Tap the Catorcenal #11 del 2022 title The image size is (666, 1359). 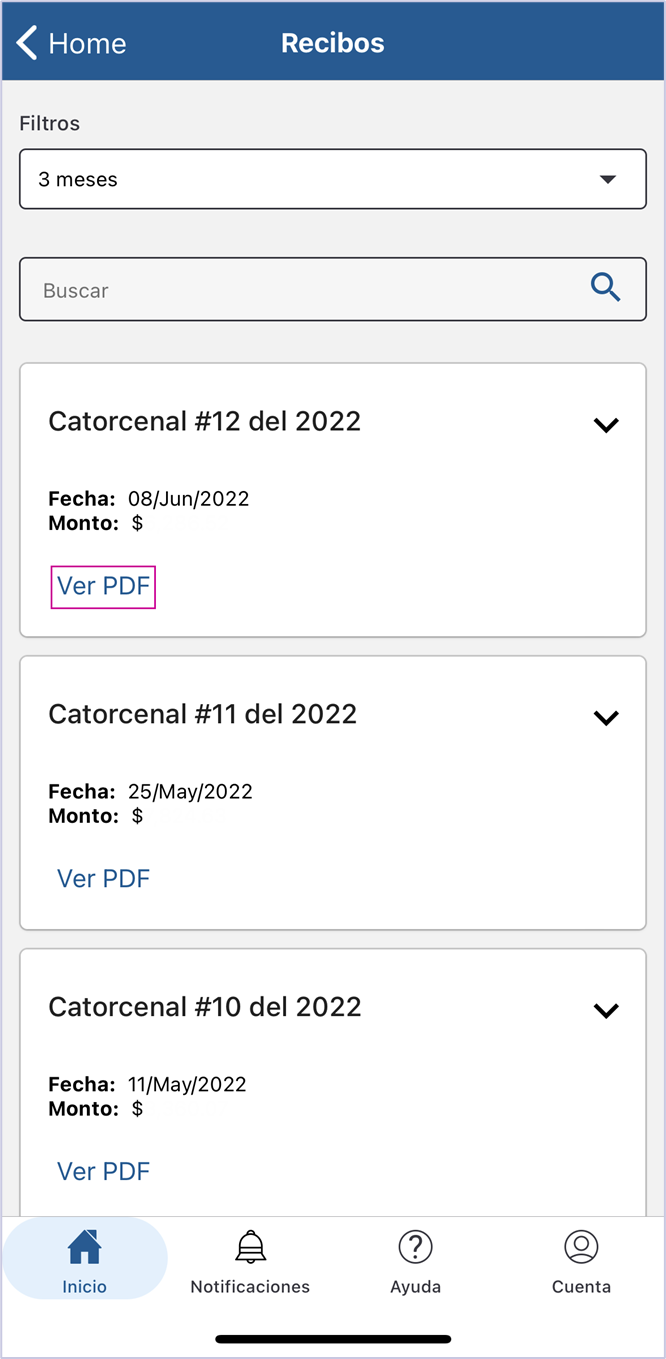point(203,714)
